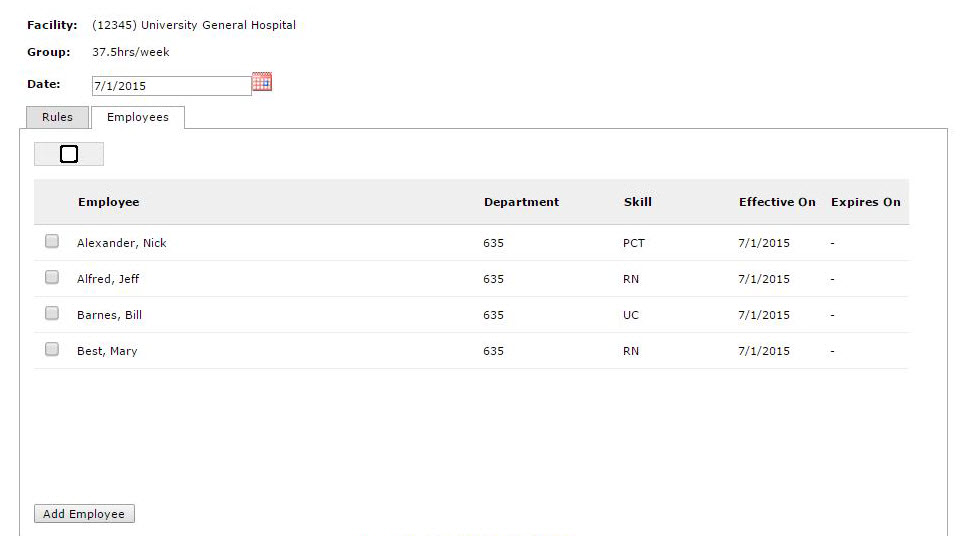
Task: Sort by the Employee column header
Action: 108,202
